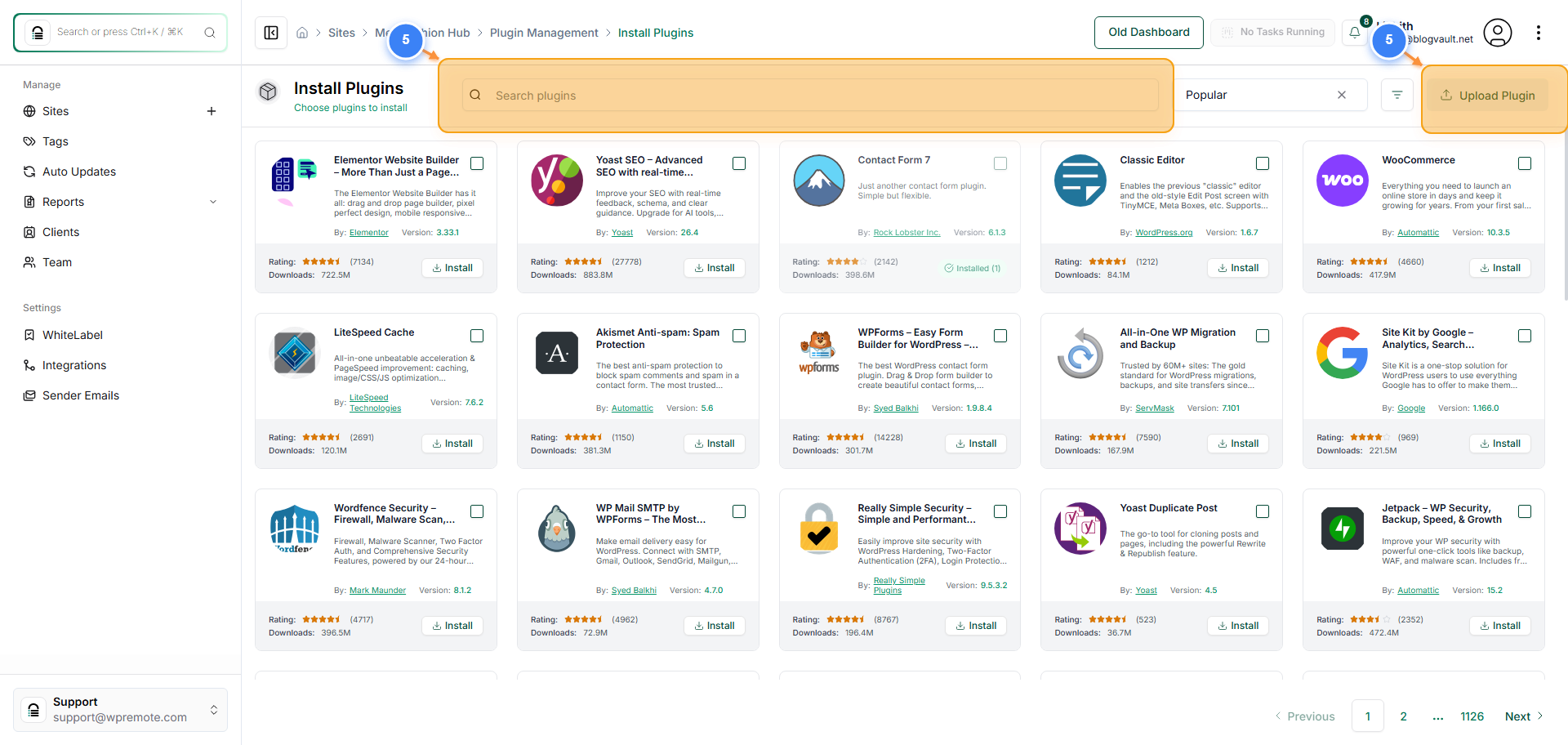Click the Elementor plugin logo
The width and height of the screenshot is (1568, 745).
(295, 181)
